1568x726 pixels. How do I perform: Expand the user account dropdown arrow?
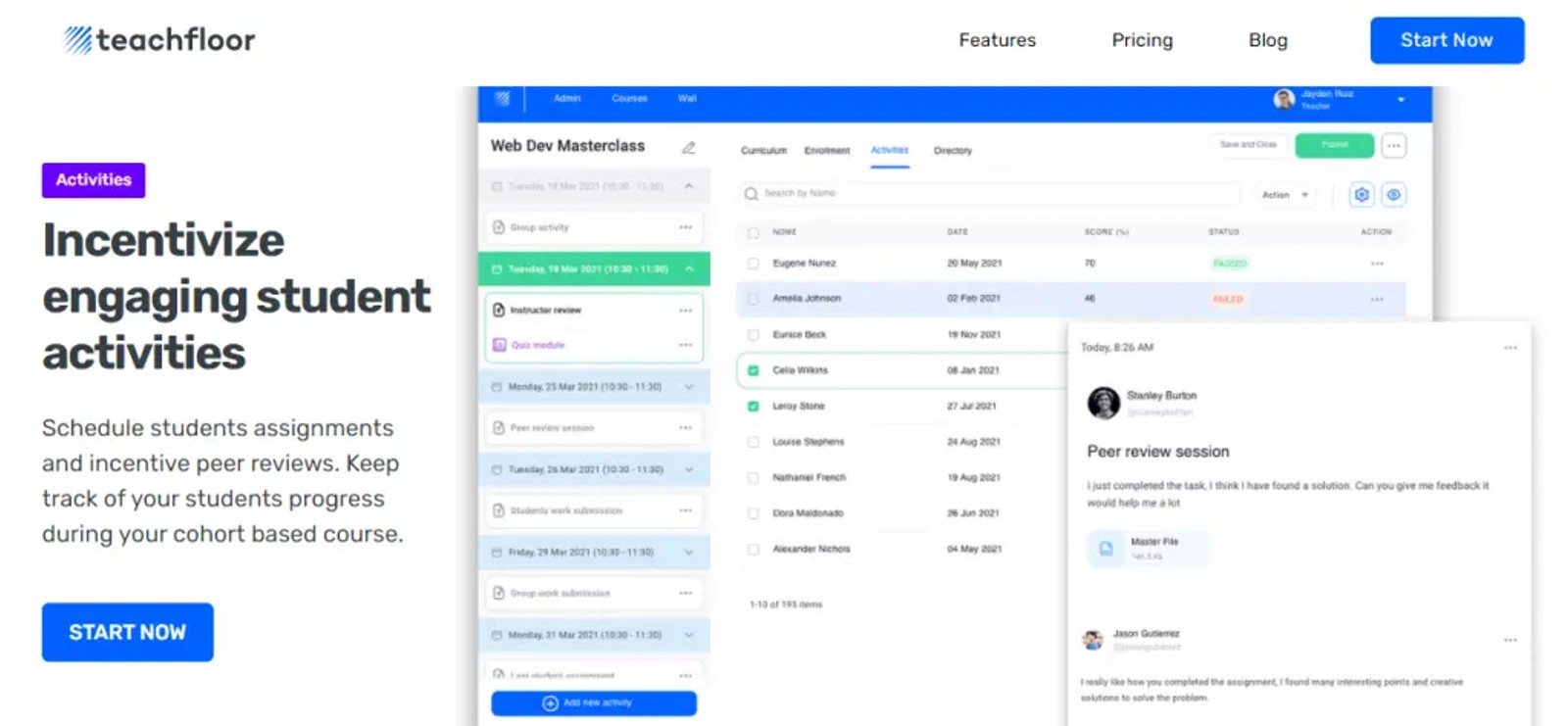coord(1400,100)
